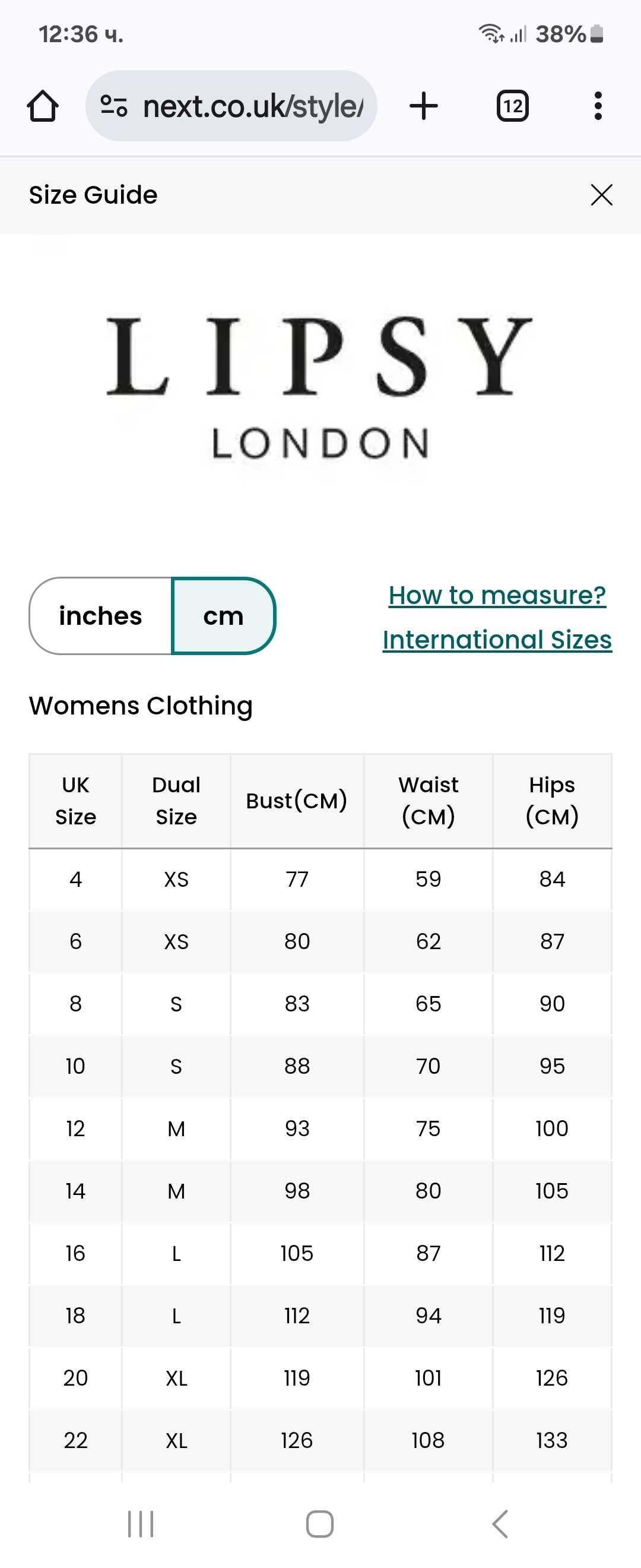Tap the Android recent apps button
The height and width of the screenshot is (1568, 641).
[141, 1523]
